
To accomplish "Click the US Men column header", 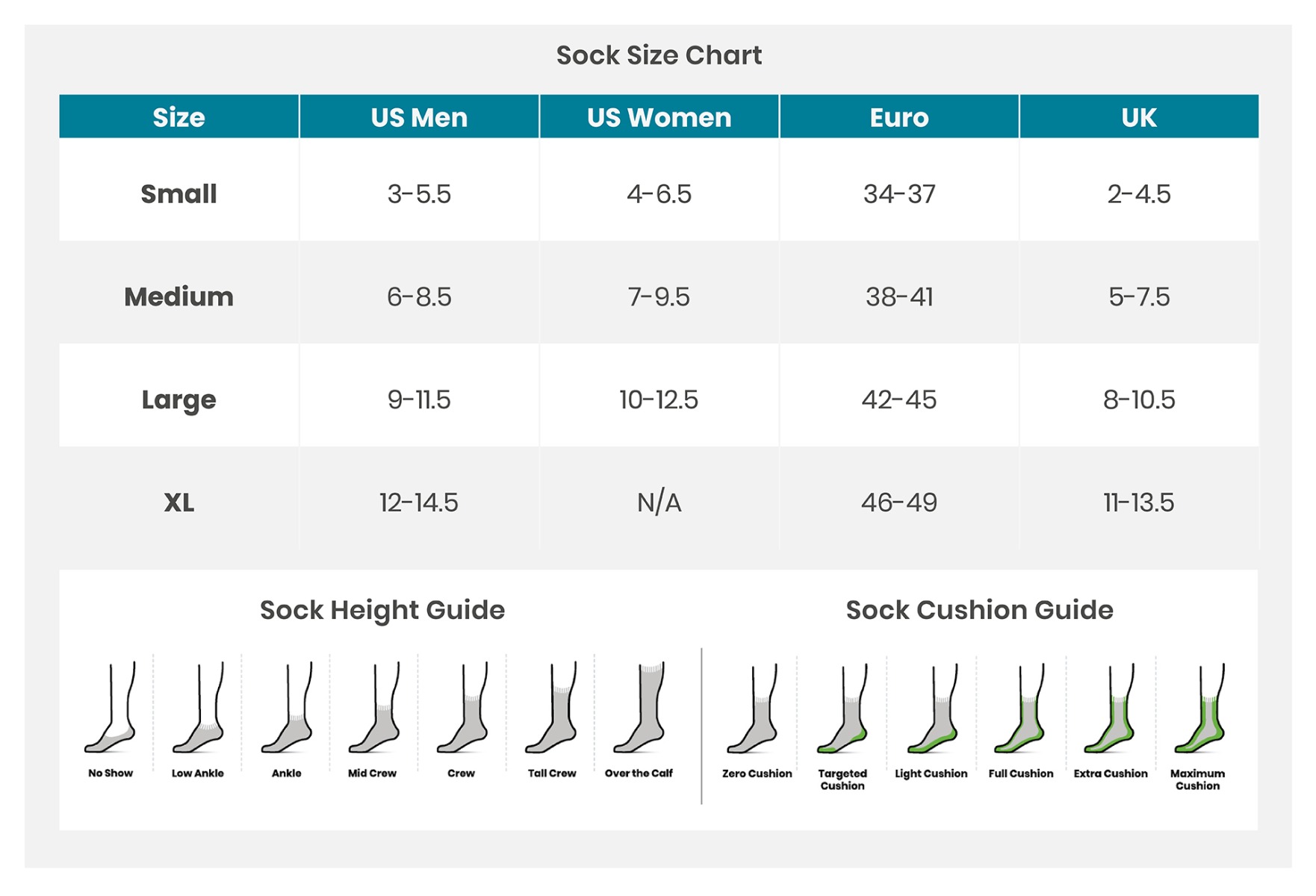I will [x=419, y=116].
